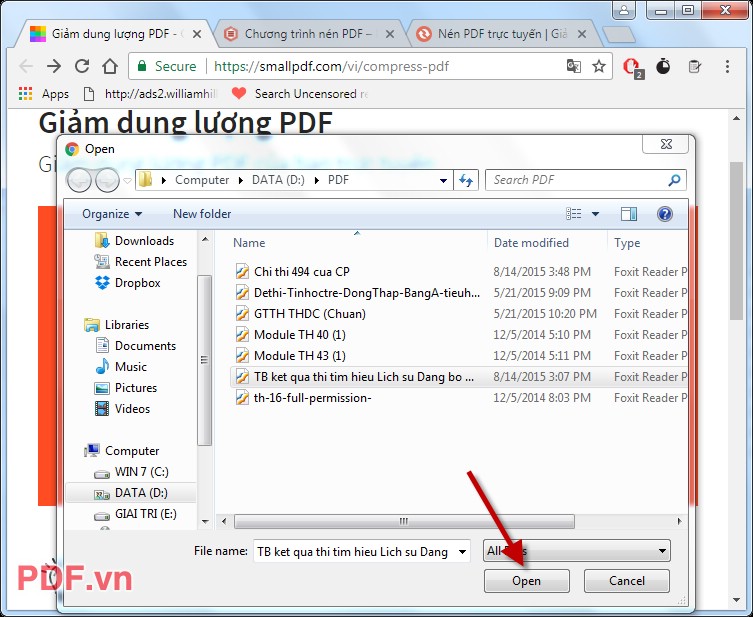The image size is (753, 617).
Task: Select GIAI TRI (E:) drive
Action: (x=135, y=514)
